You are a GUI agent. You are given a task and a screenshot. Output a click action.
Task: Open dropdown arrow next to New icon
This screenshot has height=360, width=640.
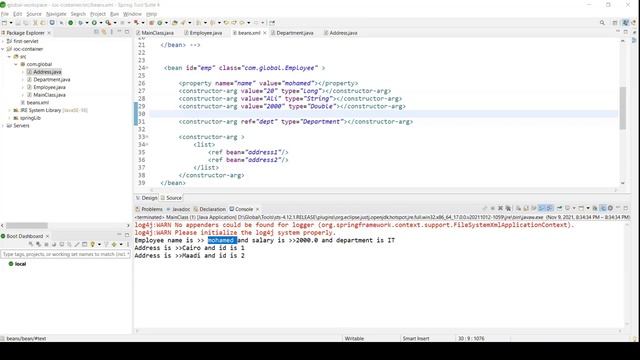(x=11, y=23)
